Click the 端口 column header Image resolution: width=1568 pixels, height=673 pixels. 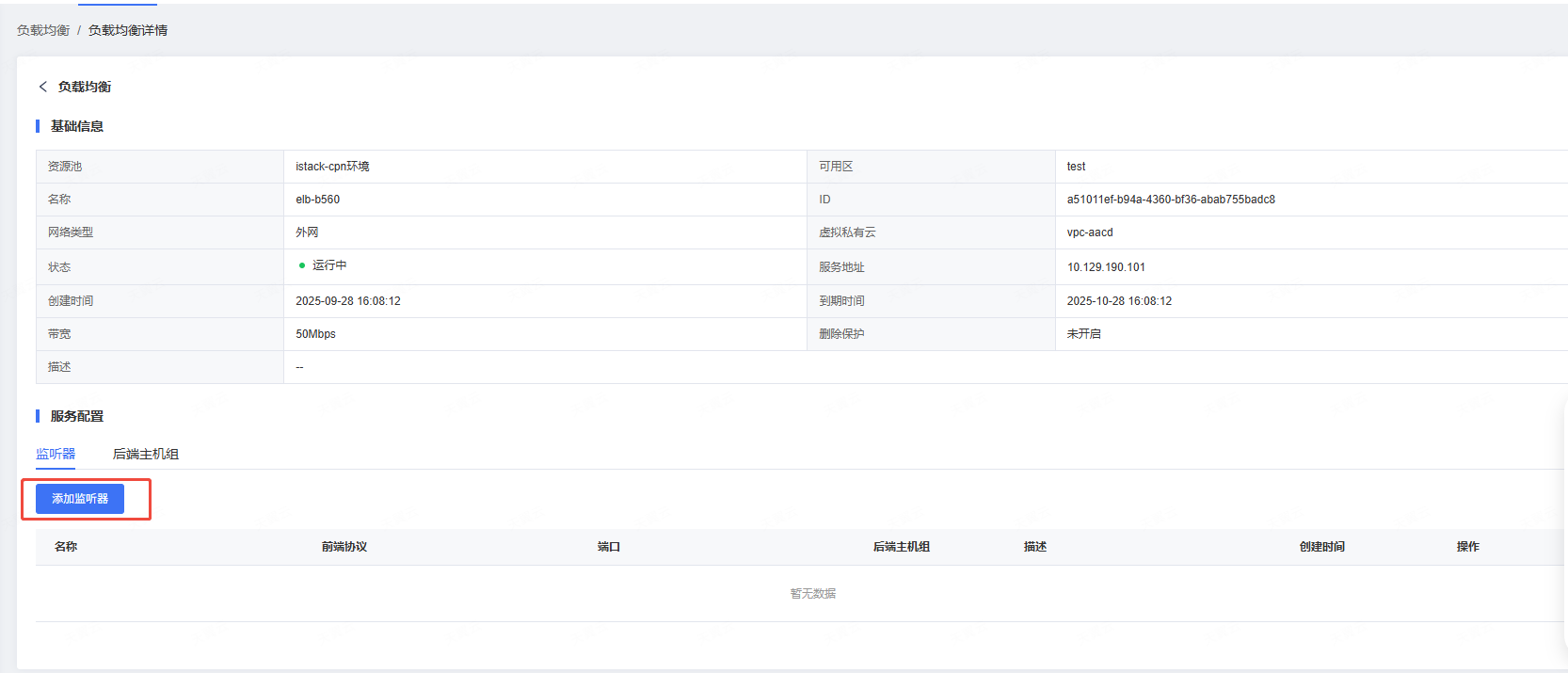coord(609,547)
